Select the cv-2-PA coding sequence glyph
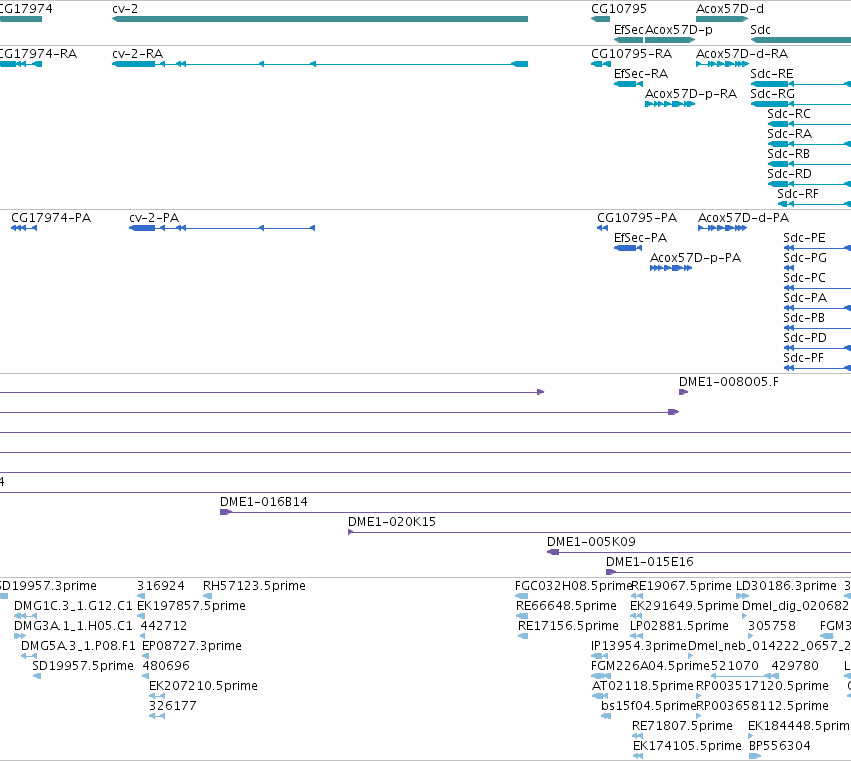851x761 pixels. pyautogui.click(x=222, y=228)
